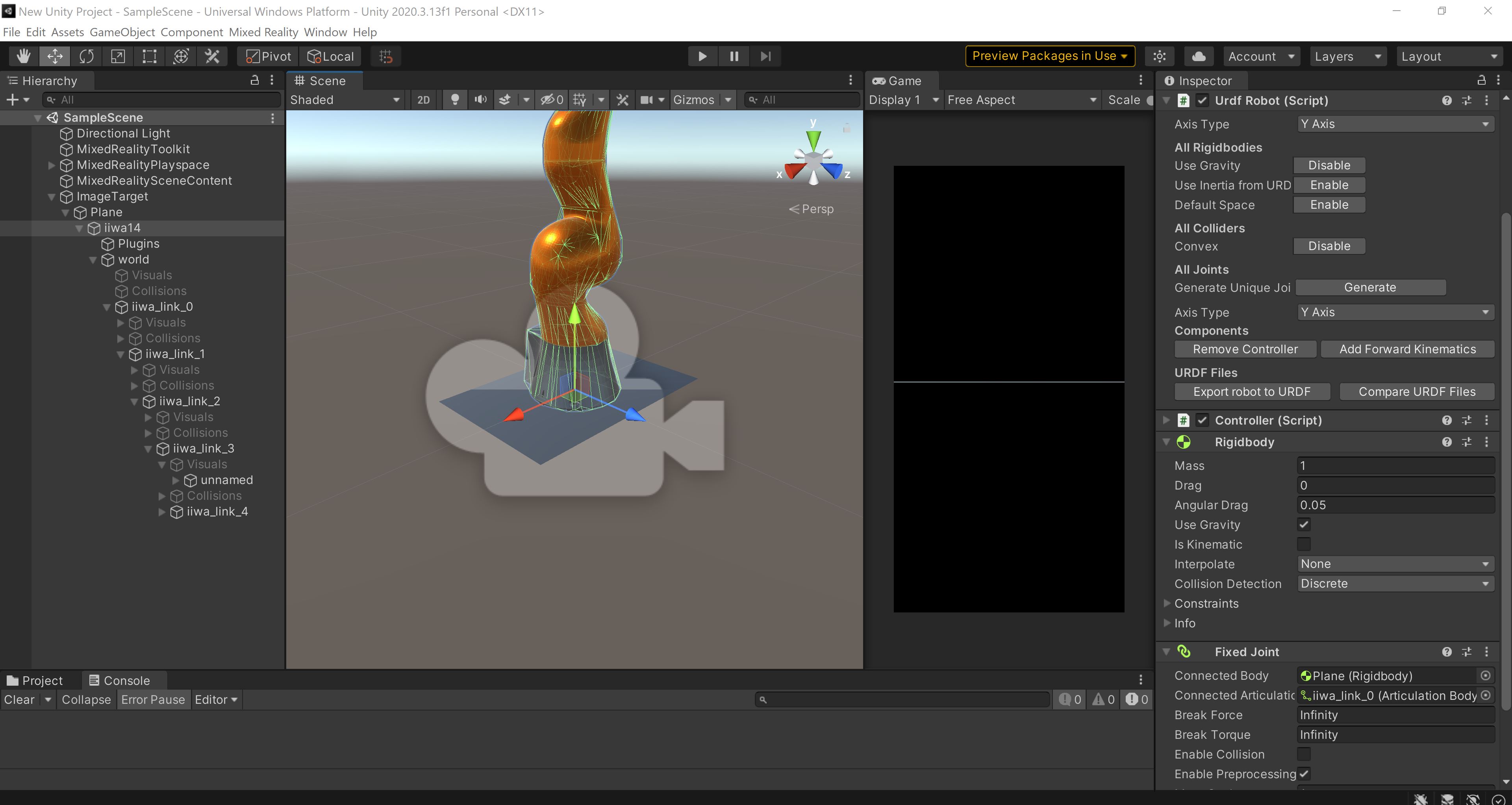This screenshot has width=1512, height=805.
Task: Open Urdf Robot script help reference
Action: [1447, 101]
